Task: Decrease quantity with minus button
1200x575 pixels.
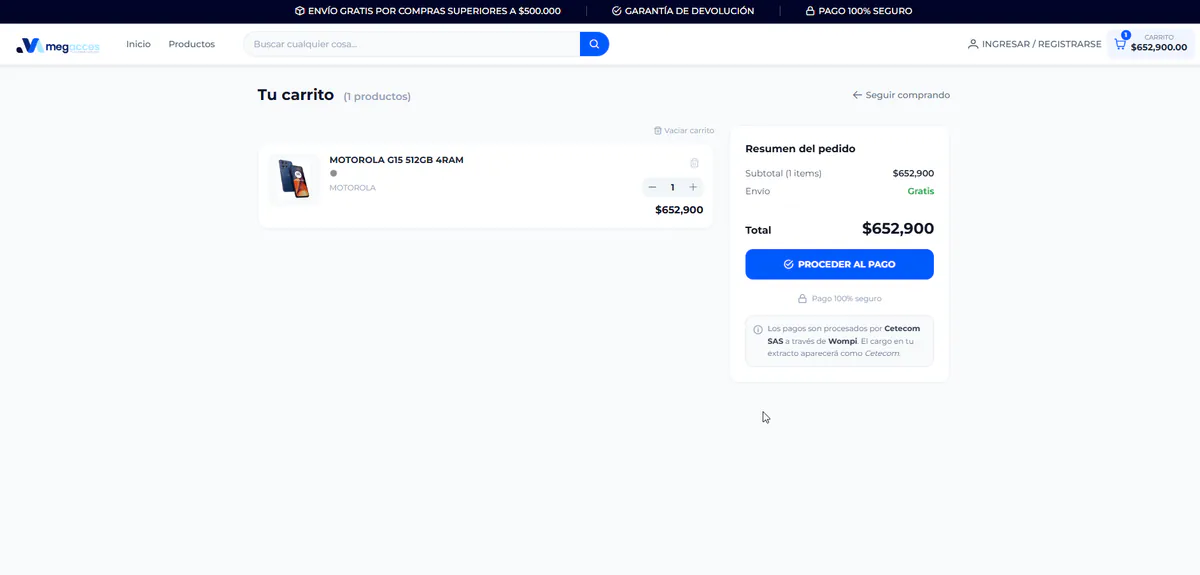Action: [x=652, y=187]
